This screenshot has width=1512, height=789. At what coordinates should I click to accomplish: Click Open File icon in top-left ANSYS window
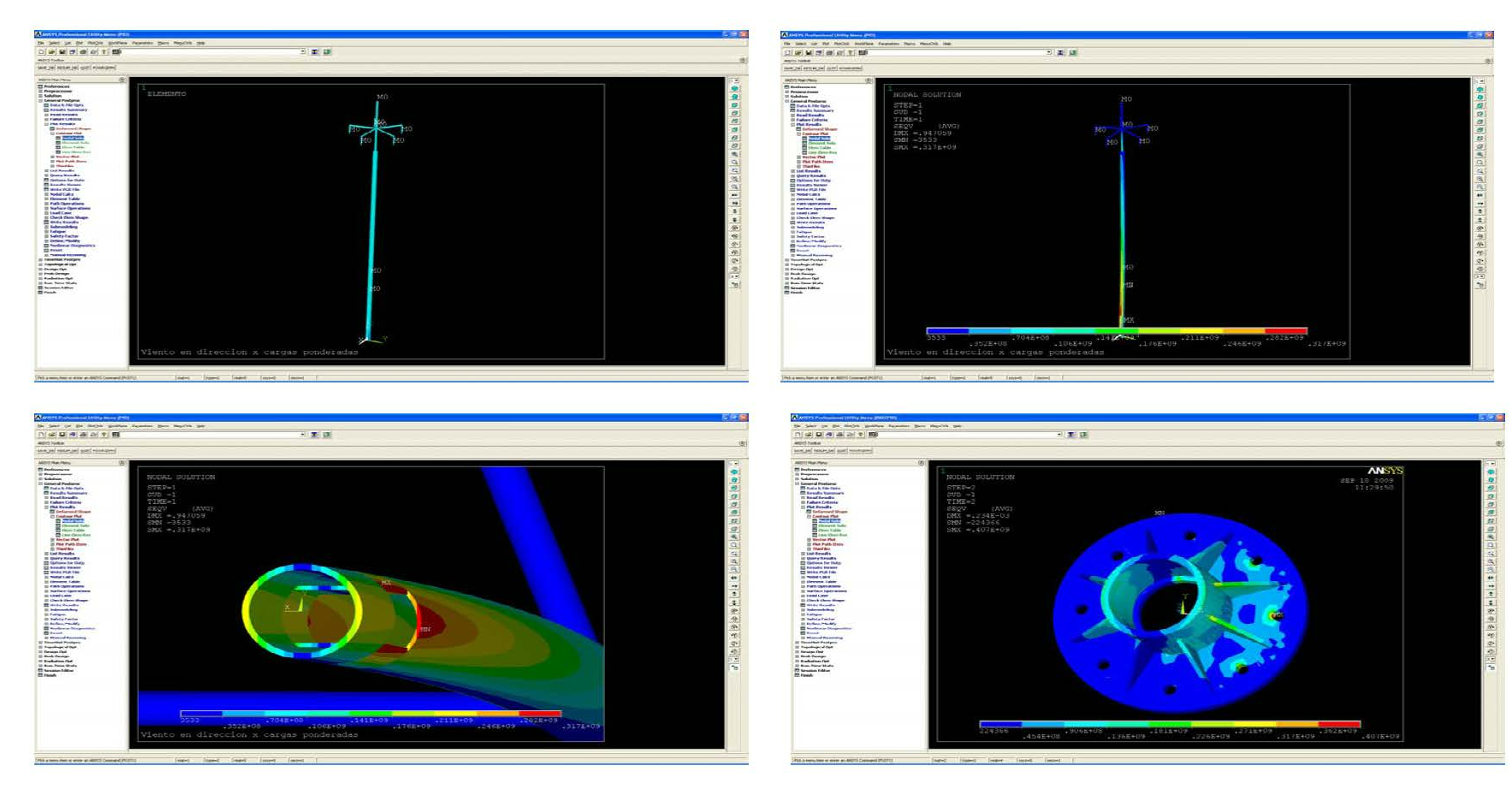tap(51, 52)
